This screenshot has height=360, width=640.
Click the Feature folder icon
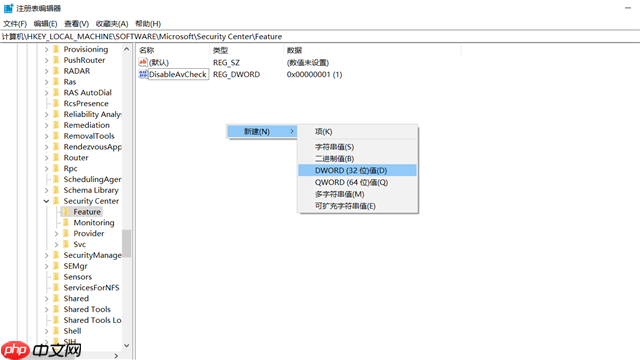(66, 211)
